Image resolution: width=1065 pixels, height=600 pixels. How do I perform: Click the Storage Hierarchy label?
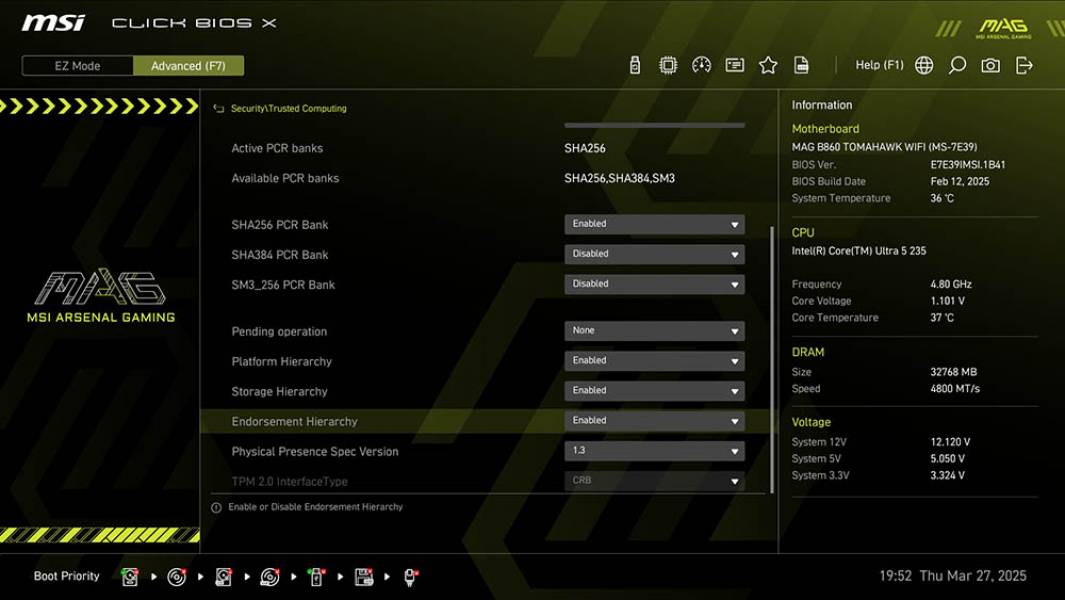click(279, 391)
